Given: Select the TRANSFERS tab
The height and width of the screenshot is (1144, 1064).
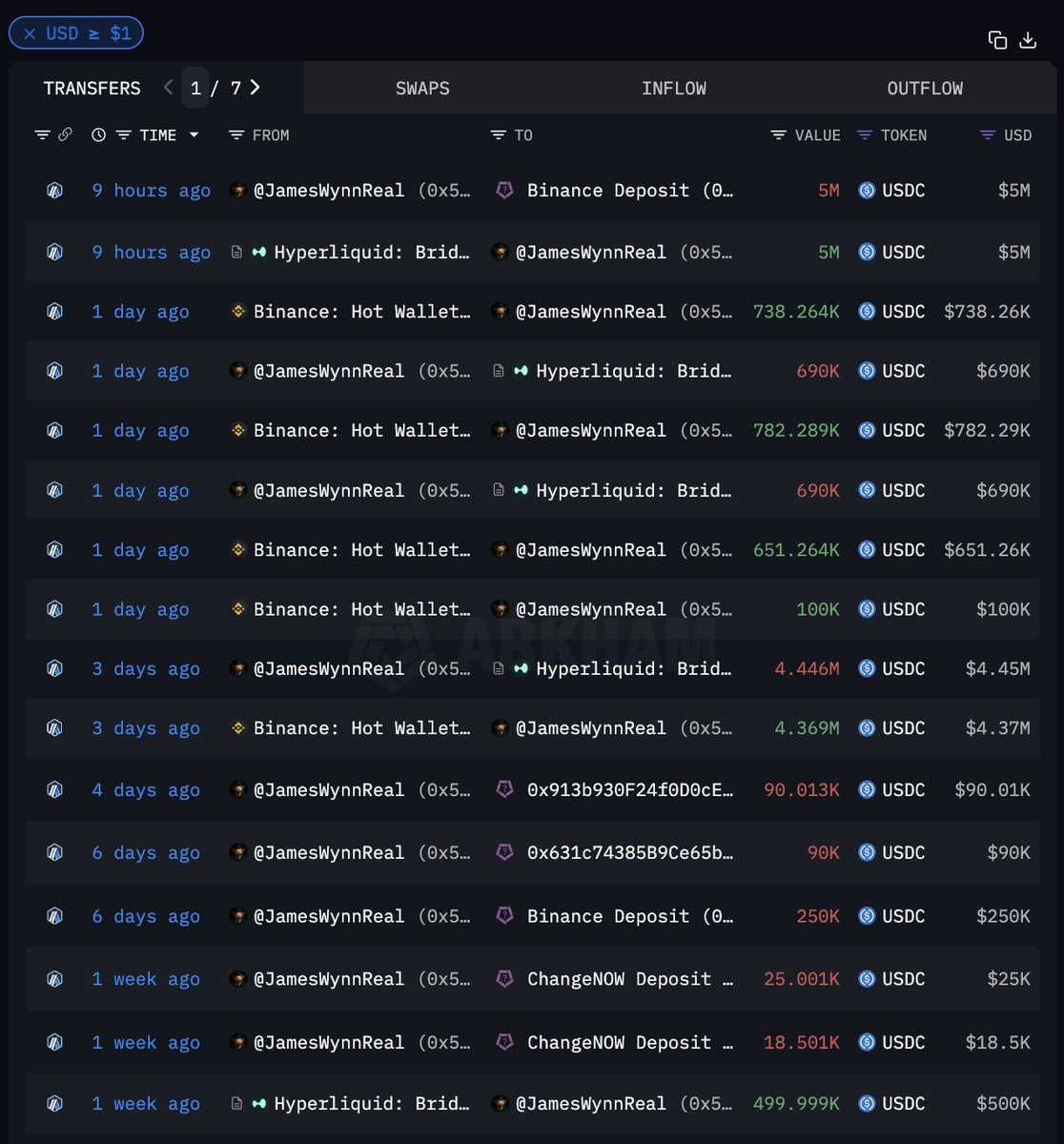Looking at the screenshot, I should [92, 88].
